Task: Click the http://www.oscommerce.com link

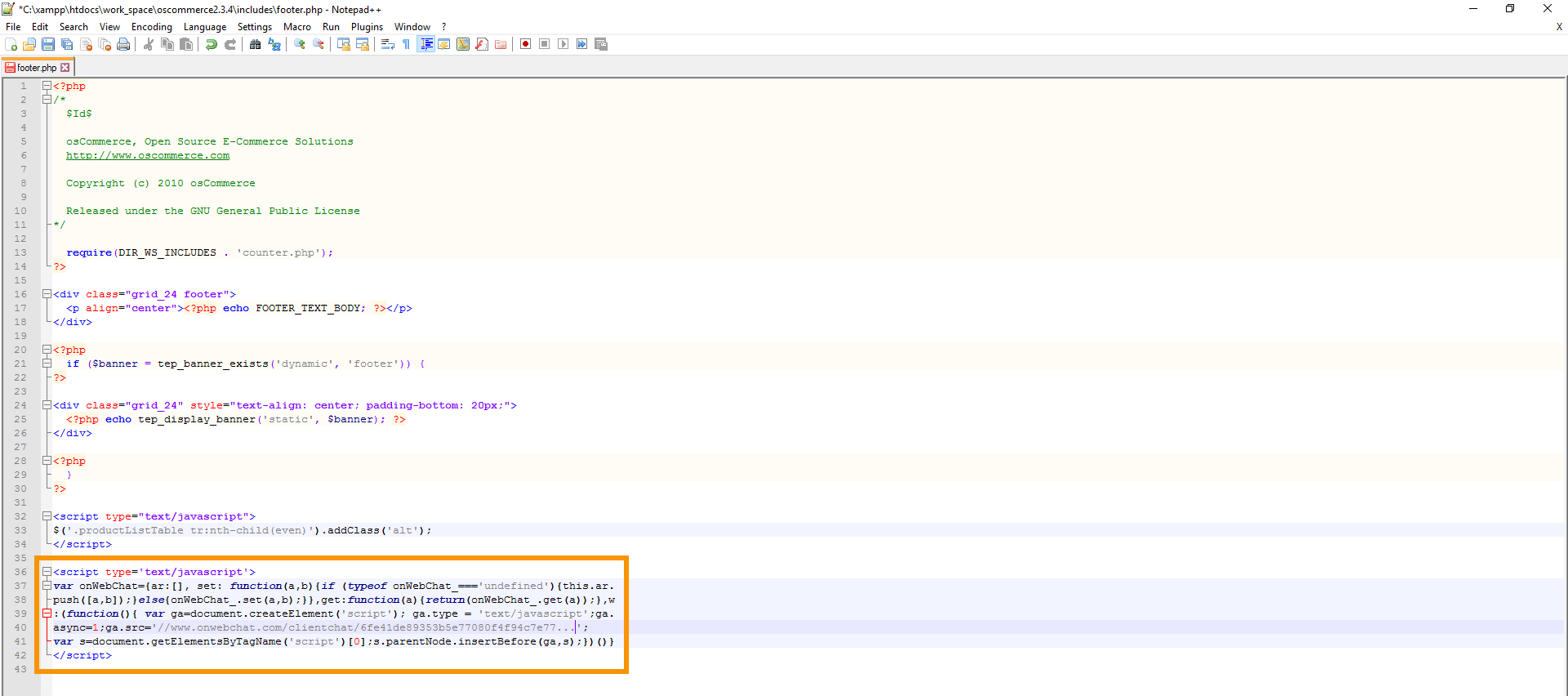Action: (x=148, y=155)
